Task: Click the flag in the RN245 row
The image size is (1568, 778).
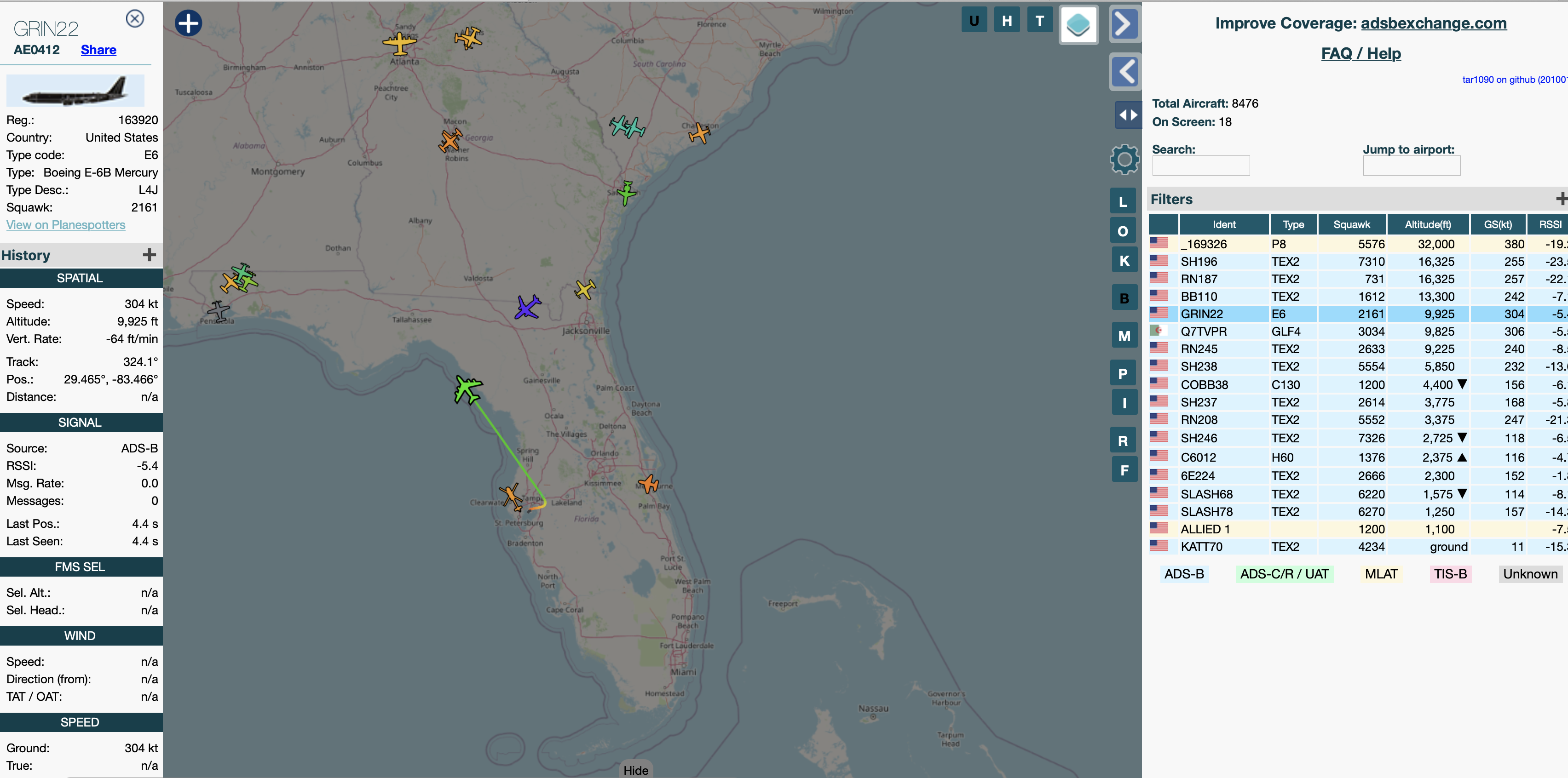Action: (x=1159, y=348)
